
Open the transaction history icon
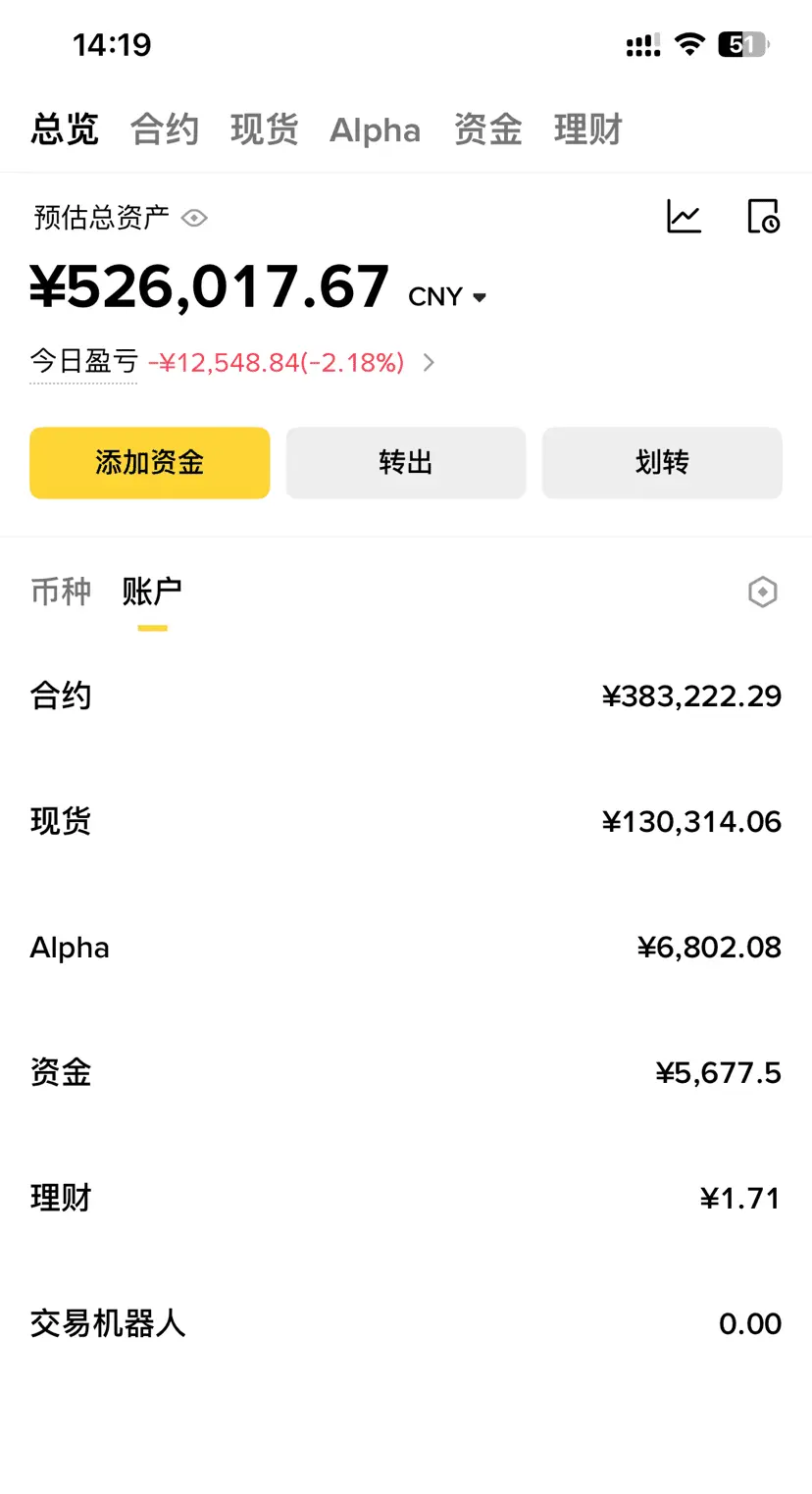pos(763,216)
